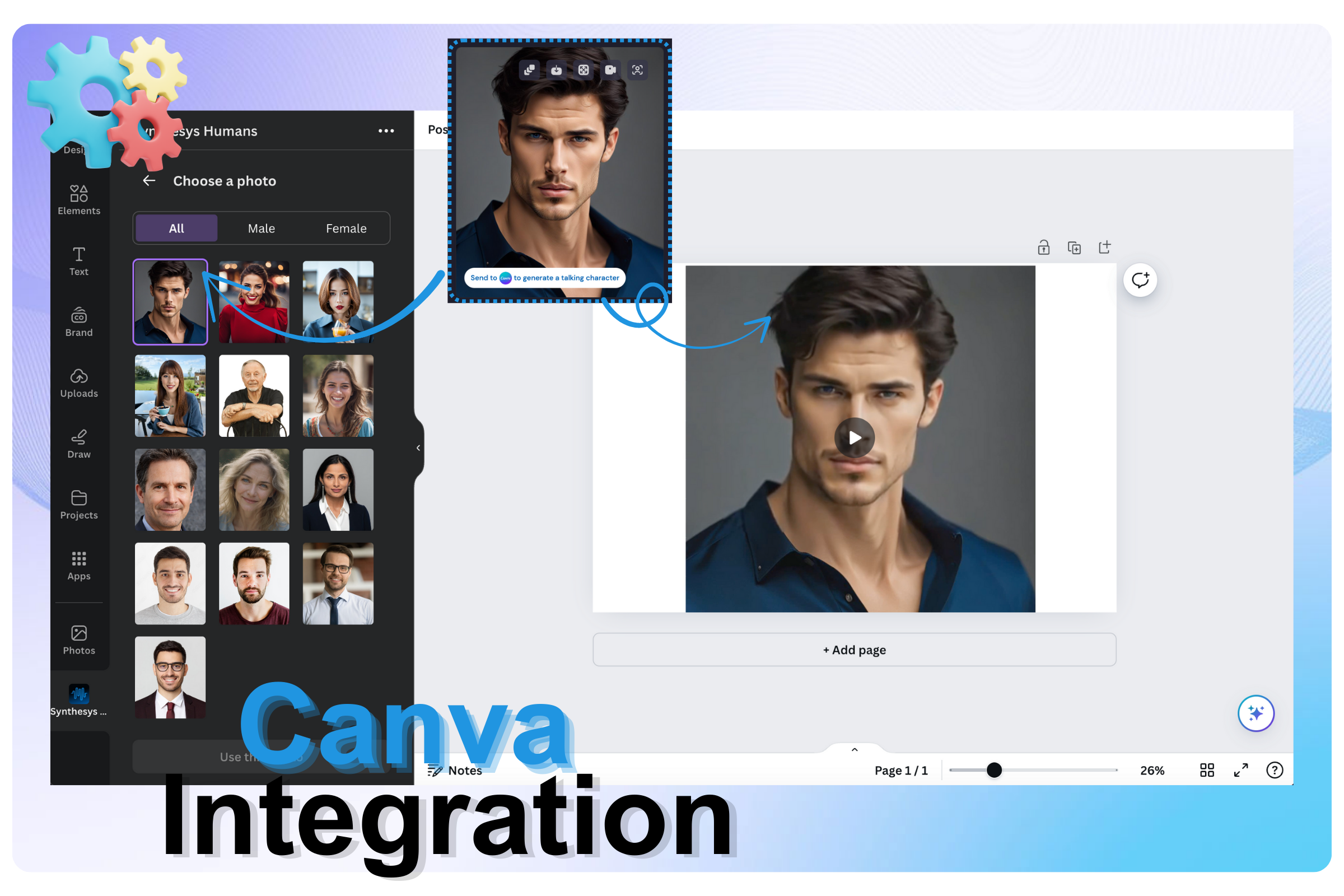Open the Brand kit panel
The height and width of the screenshot is (896, 1344).
click(x=79, y=321)
